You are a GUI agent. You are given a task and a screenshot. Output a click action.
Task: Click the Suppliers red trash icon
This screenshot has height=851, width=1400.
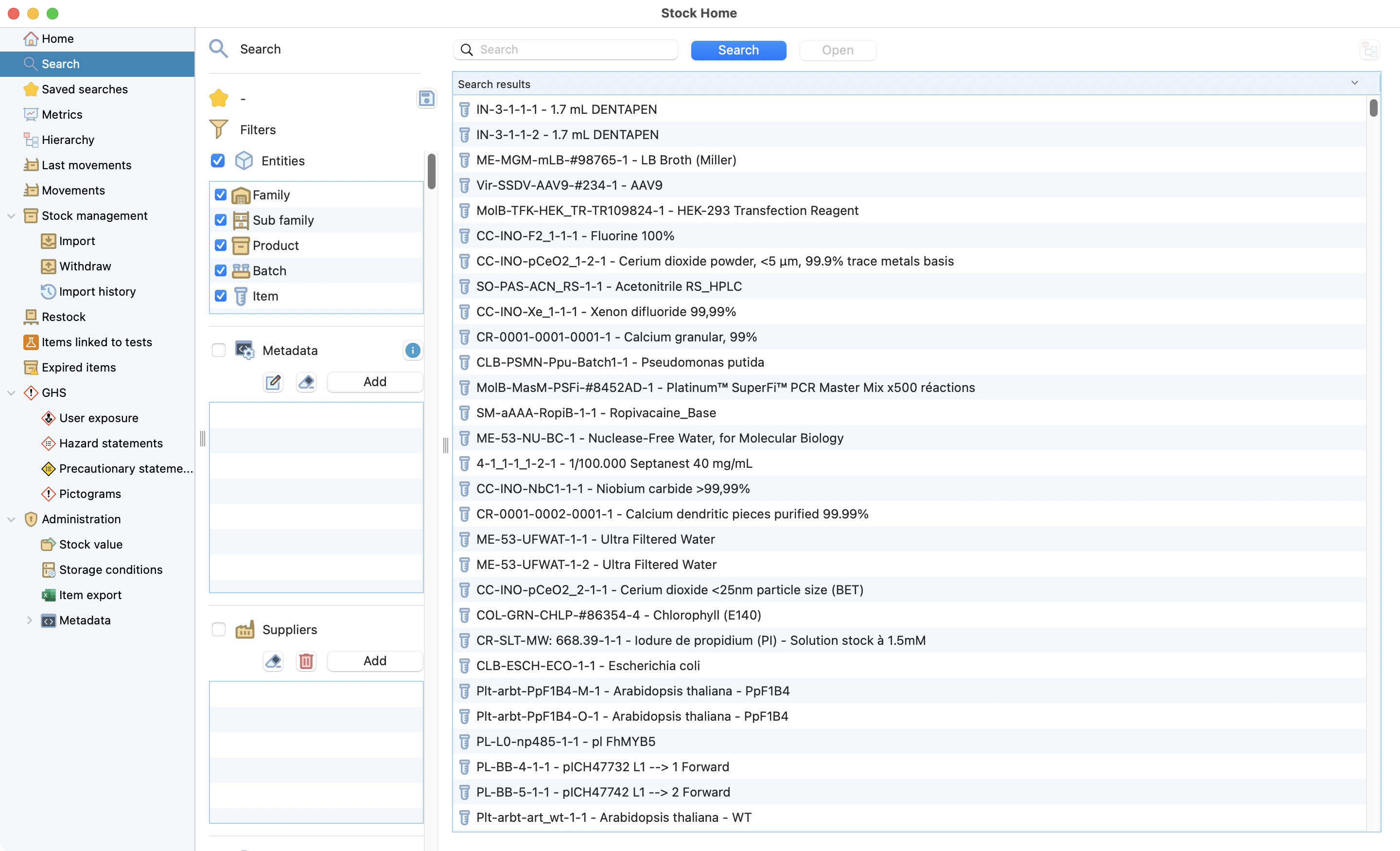coord(306,661)
